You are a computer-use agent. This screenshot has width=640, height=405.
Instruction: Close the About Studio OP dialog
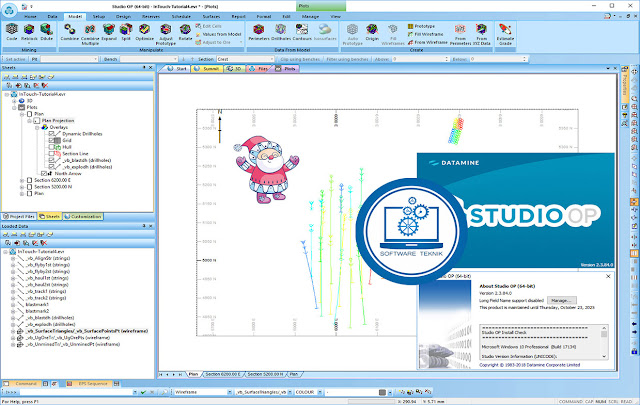coord(608,276)
